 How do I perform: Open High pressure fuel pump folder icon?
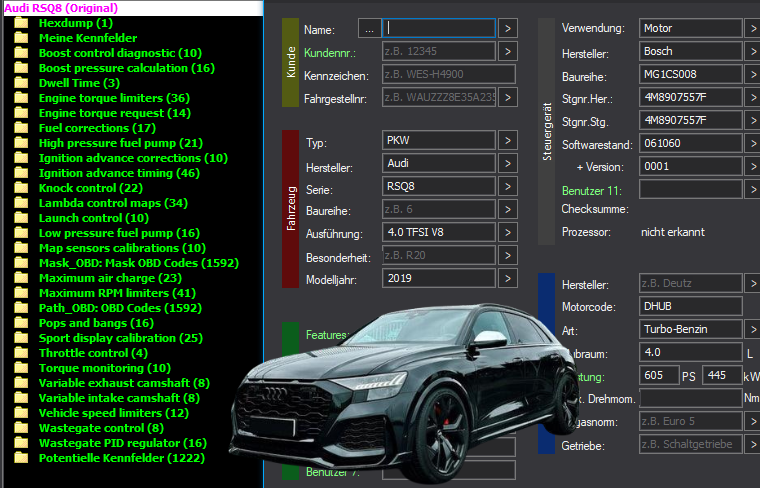(21, 143)
